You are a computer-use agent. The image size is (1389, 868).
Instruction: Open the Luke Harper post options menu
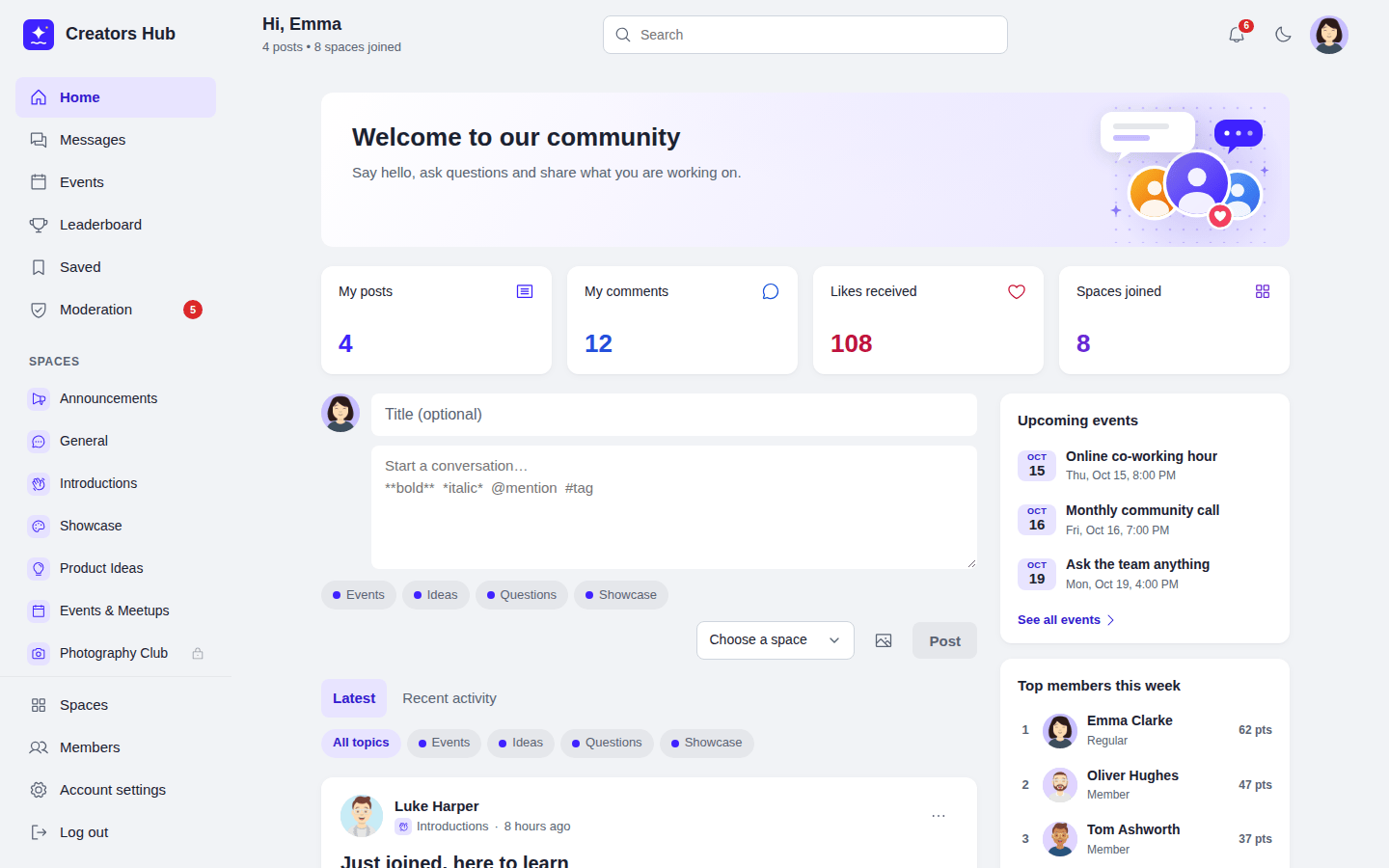tap(939, 816)
